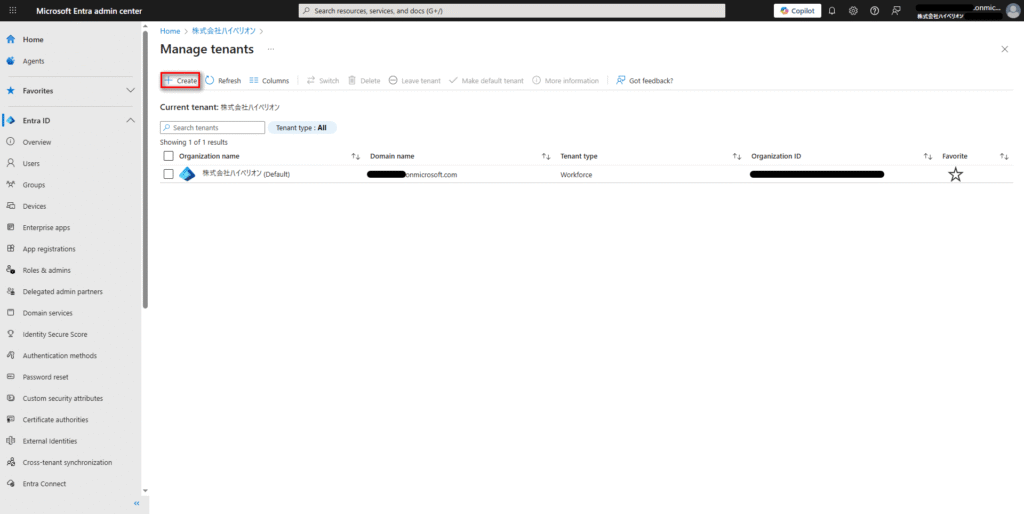The height and width of the screenshot is (514, 1024).
Task: Mark the tenant as favorite with star
Action: coord(955,174)
